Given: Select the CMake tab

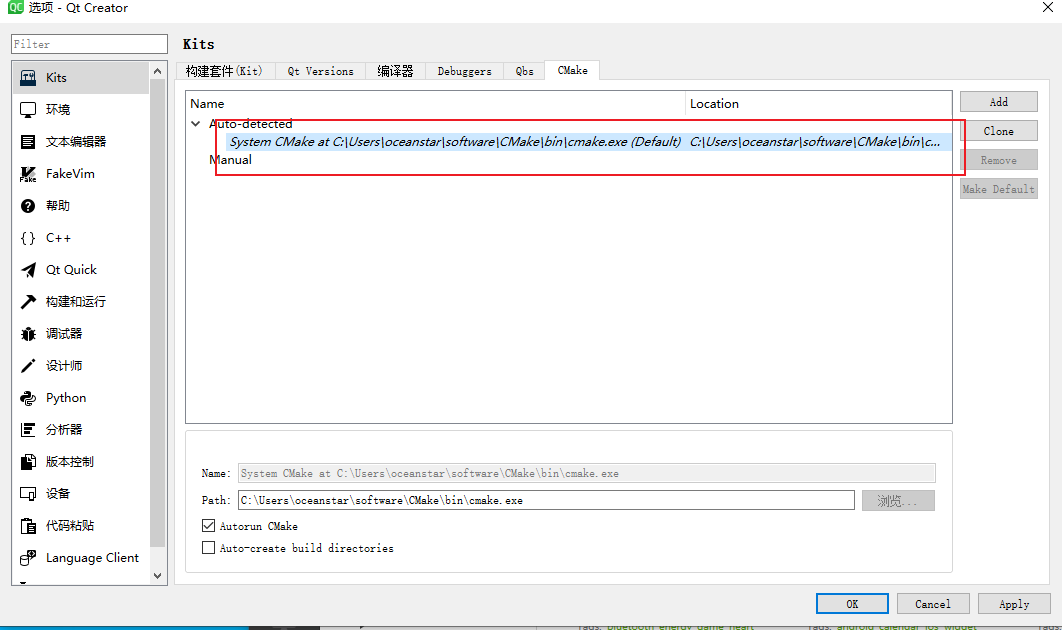Looking at the screenshot, I should (x=572, y=70).
